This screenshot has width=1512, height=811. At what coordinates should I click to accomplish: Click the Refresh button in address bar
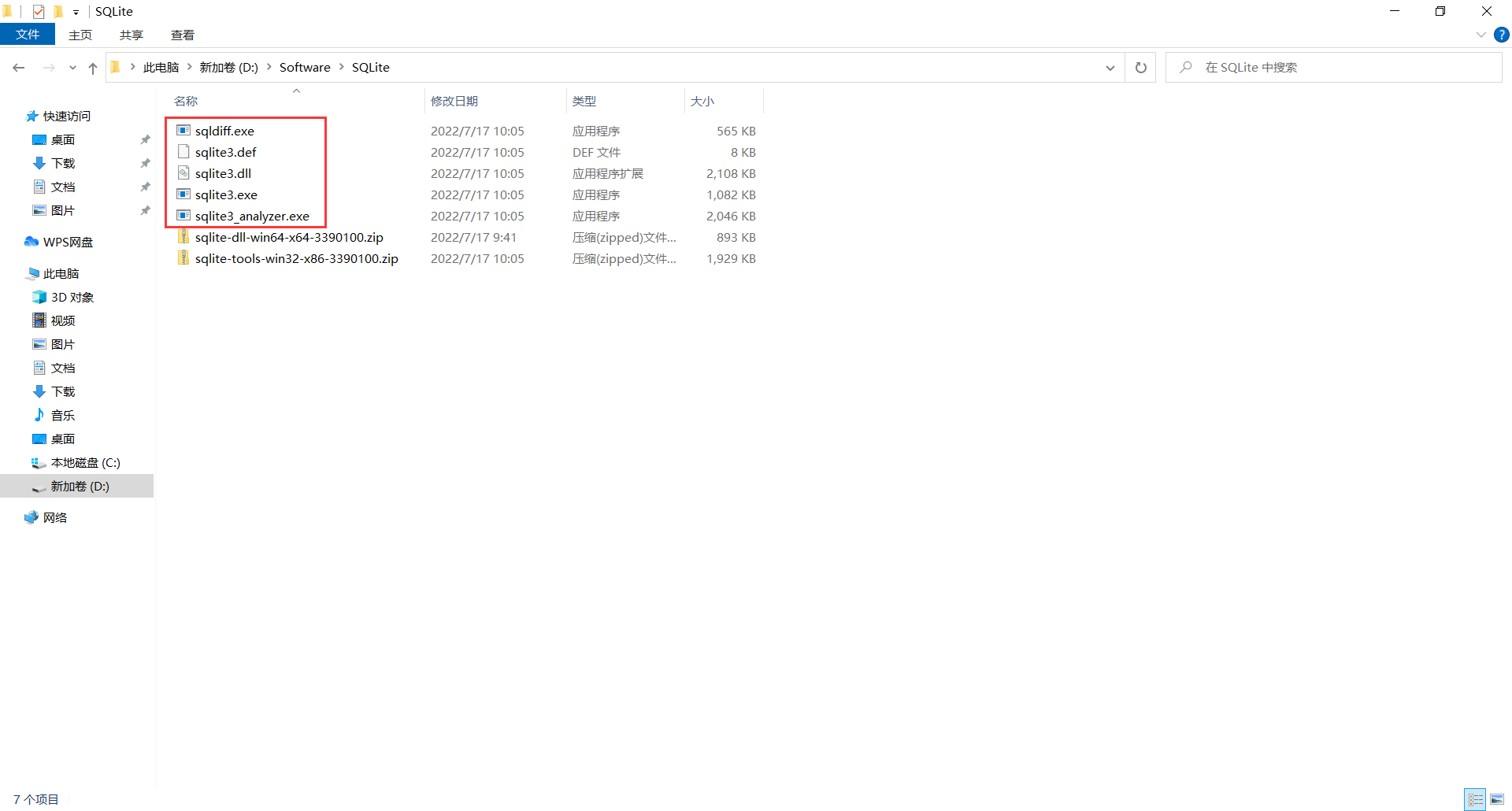coord(1140,68)
